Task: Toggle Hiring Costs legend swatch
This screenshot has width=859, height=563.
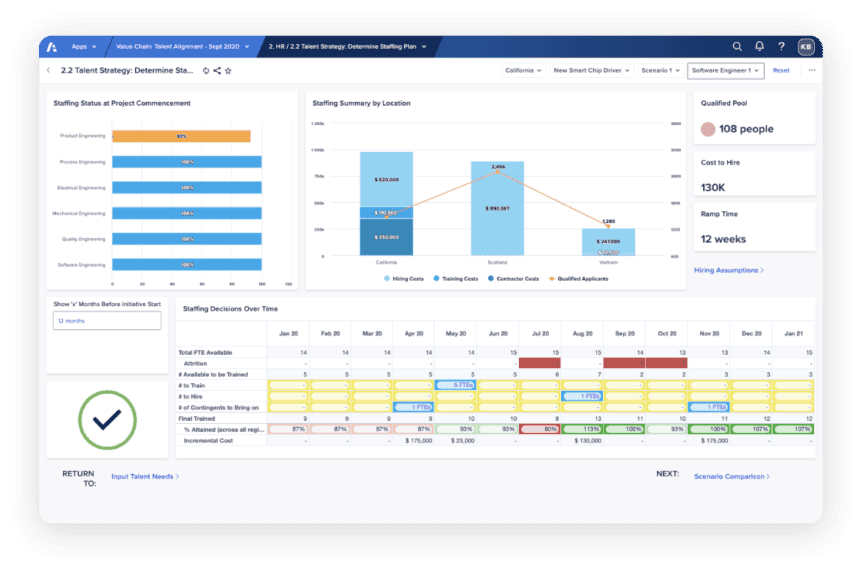Action: (387, 279)
